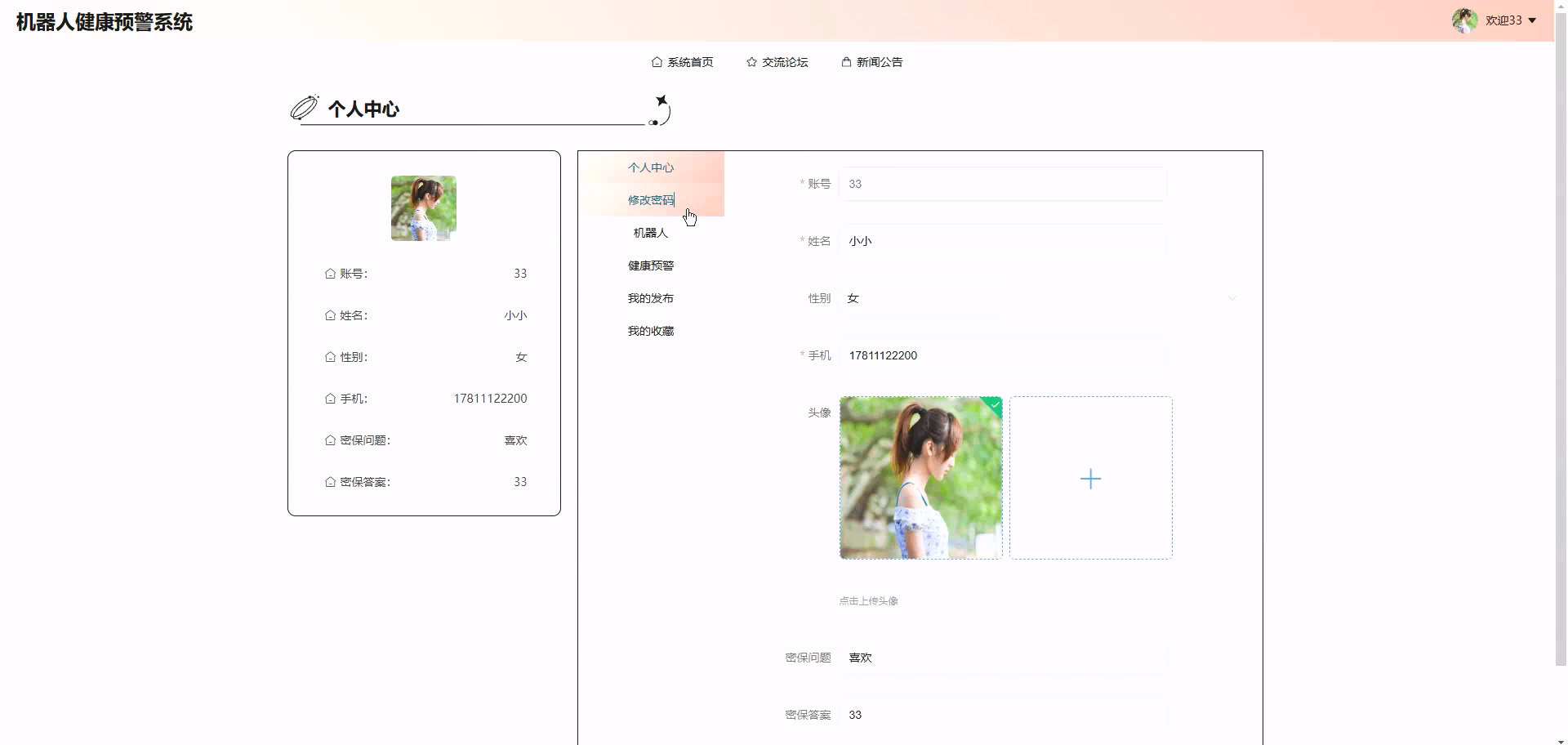Screen dimensions: 1568x745
Task: Click the 点击上传头像 hint text
Action: 868,601
